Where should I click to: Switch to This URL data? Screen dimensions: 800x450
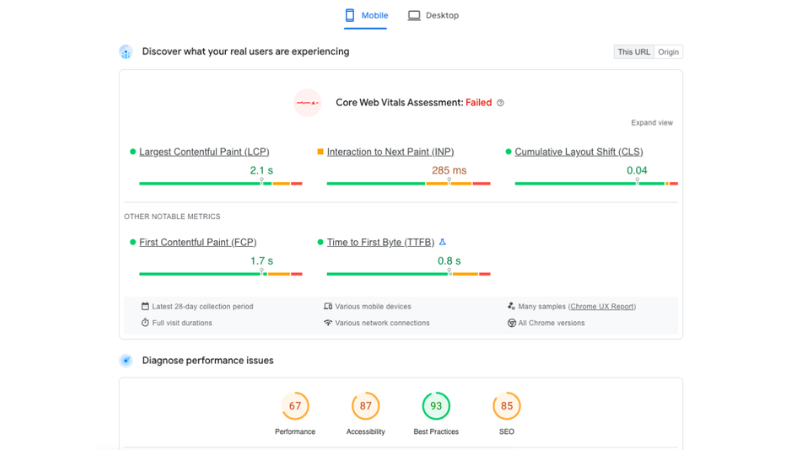pyautogui.click(x=633, y=52)
